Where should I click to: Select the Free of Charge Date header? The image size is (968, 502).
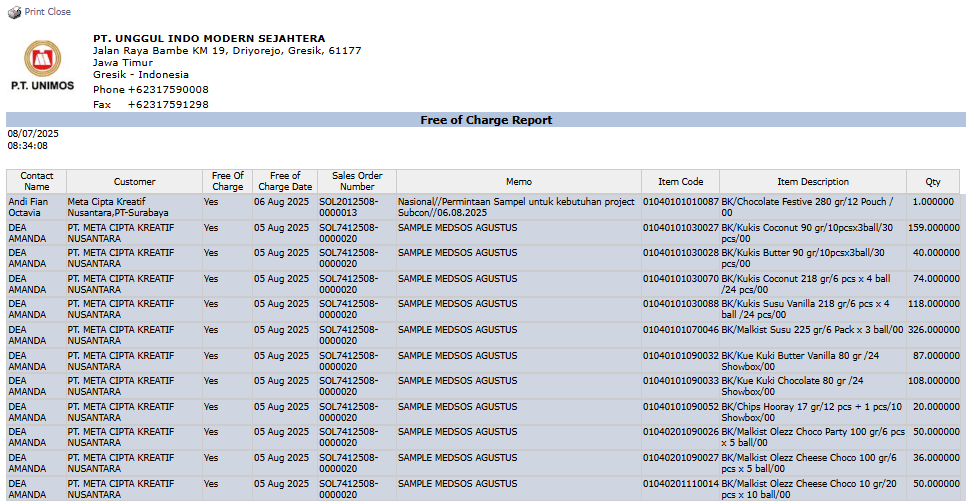(x=285, y=181)
